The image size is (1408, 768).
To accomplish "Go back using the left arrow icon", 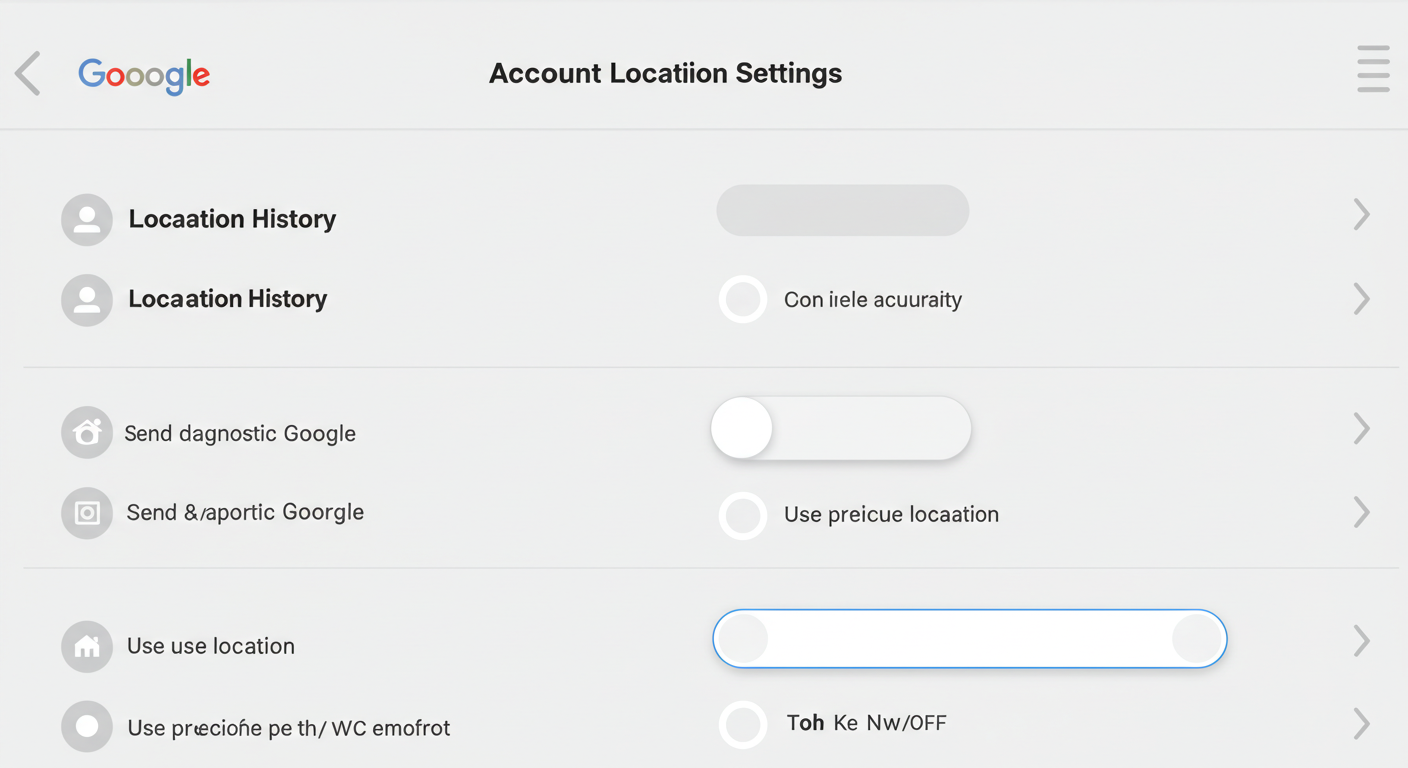I will 28,73.
